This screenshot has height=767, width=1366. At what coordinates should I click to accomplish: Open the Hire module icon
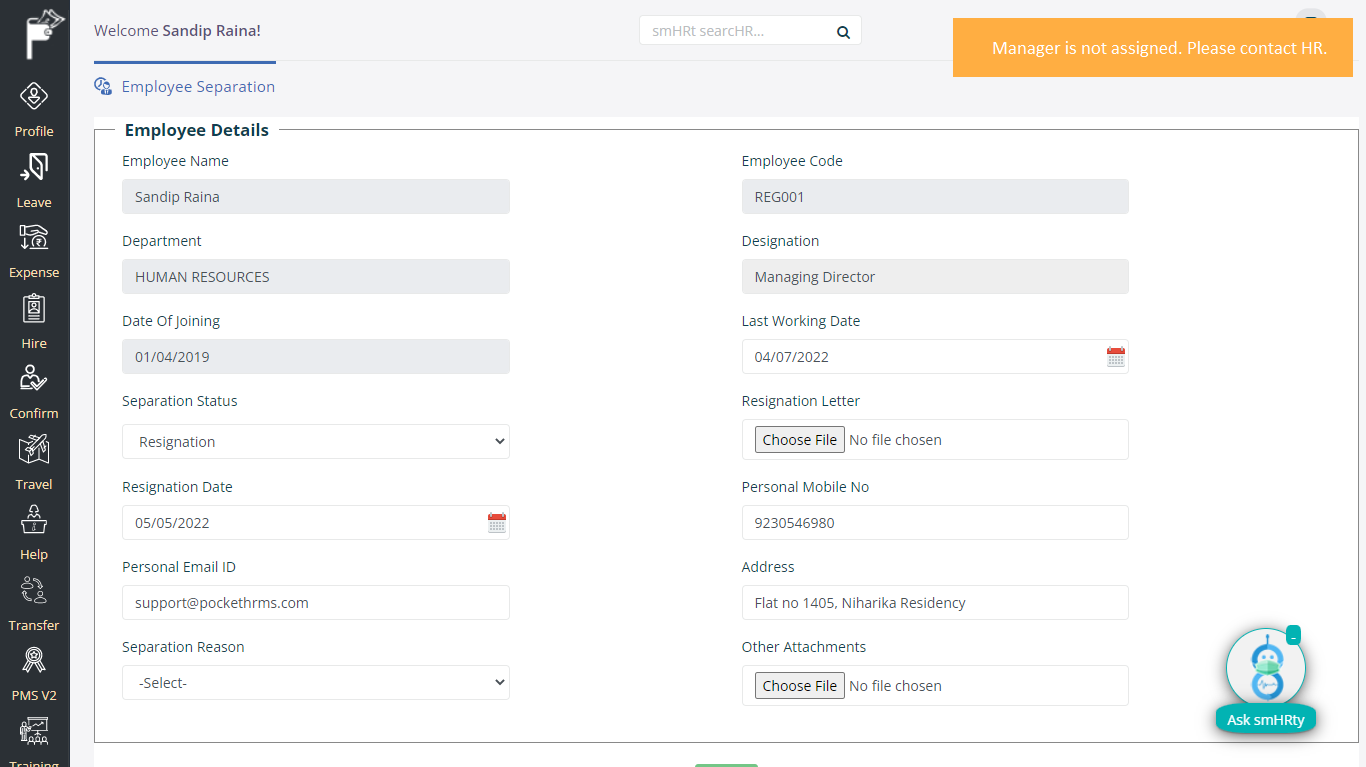[x=34, y=309]
